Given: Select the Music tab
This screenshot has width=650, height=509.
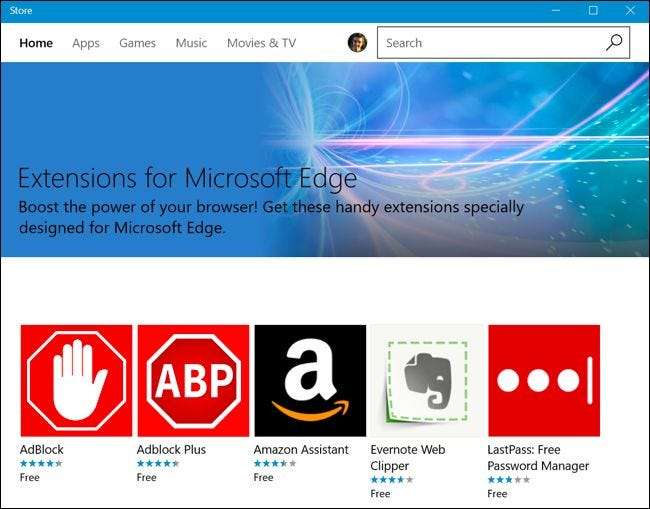Looking at the screenshot, I should tap(191, 43).
